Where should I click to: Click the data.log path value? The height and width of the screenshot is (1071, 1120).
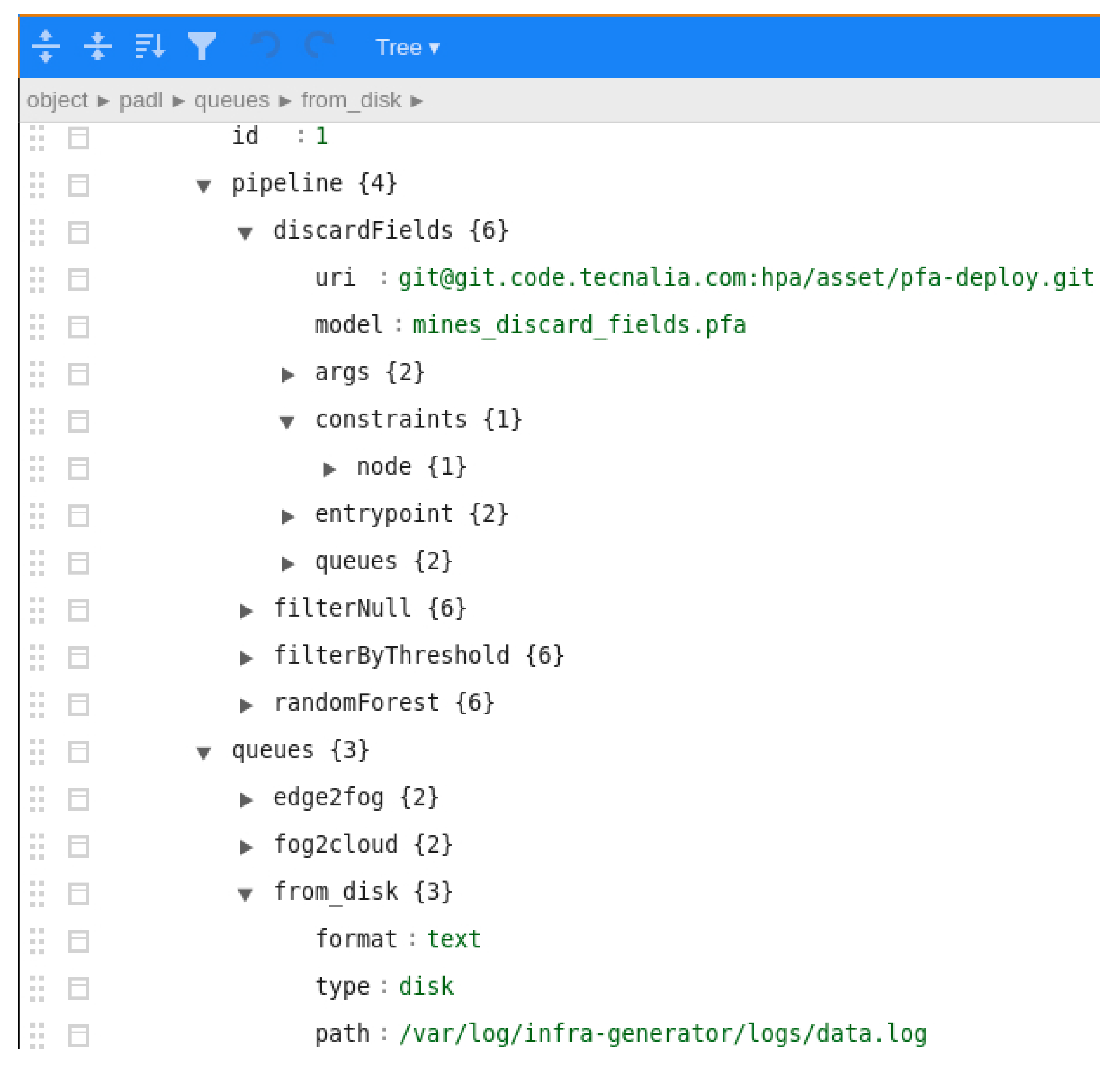click(662, 1034)
